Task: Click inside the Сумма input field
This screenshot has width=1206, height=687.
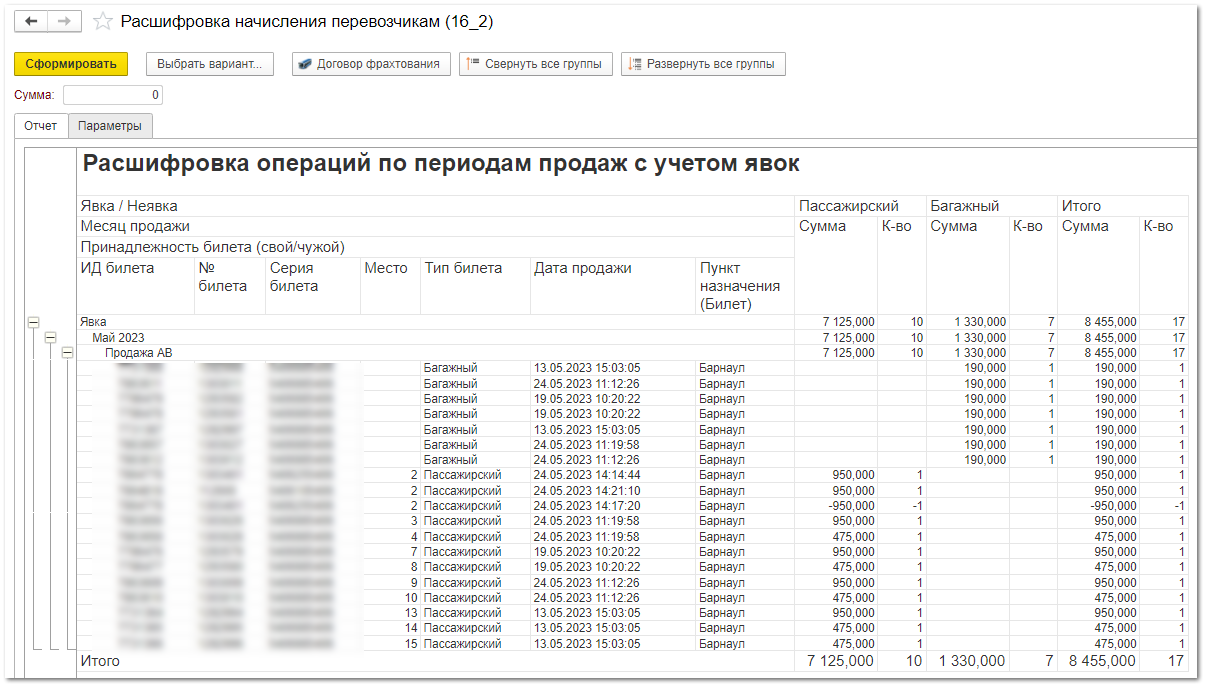Action: 112,94
